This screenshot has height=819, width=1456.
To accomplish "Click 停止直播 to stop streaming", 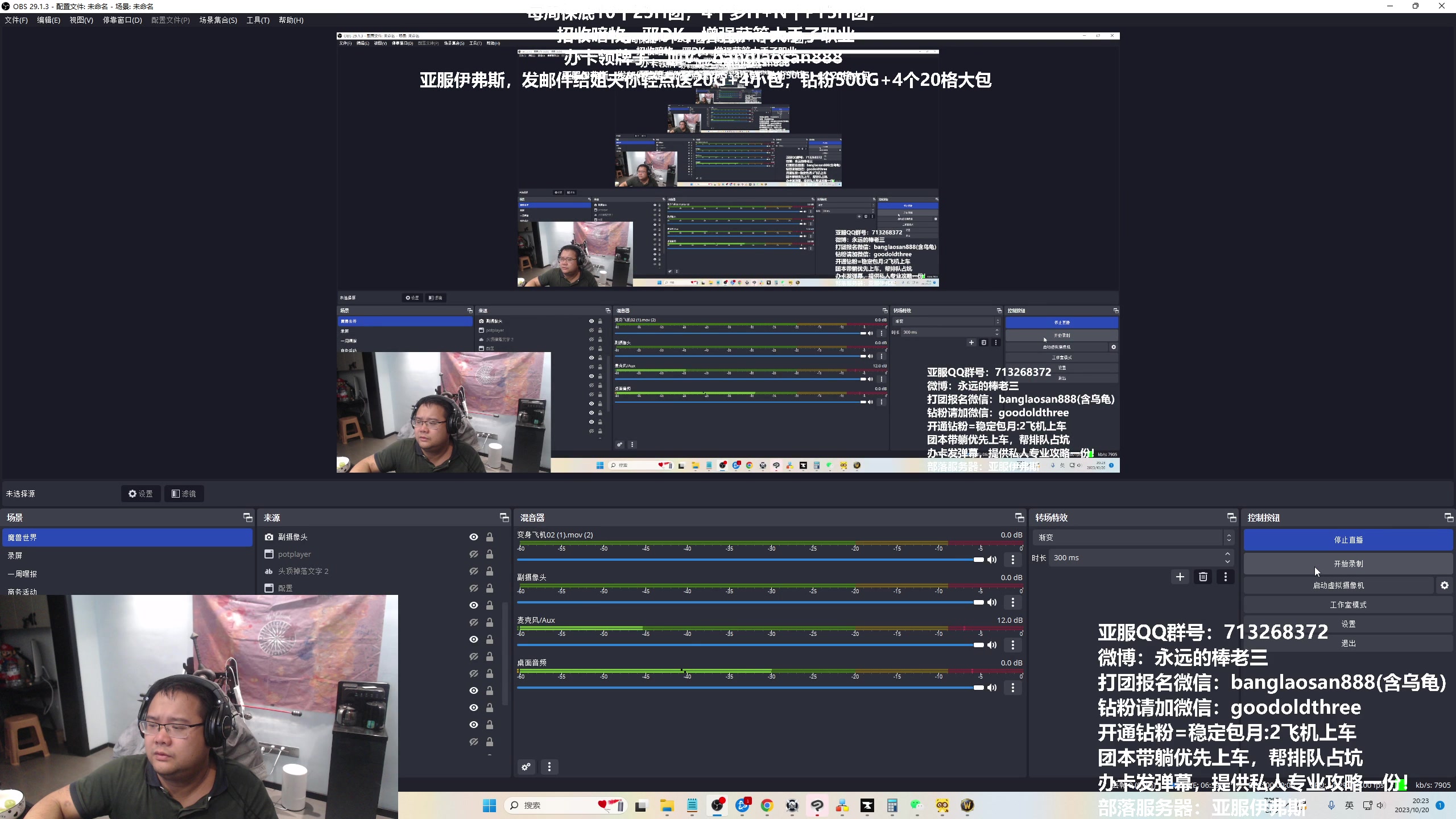I will (x=1347, y=539).
